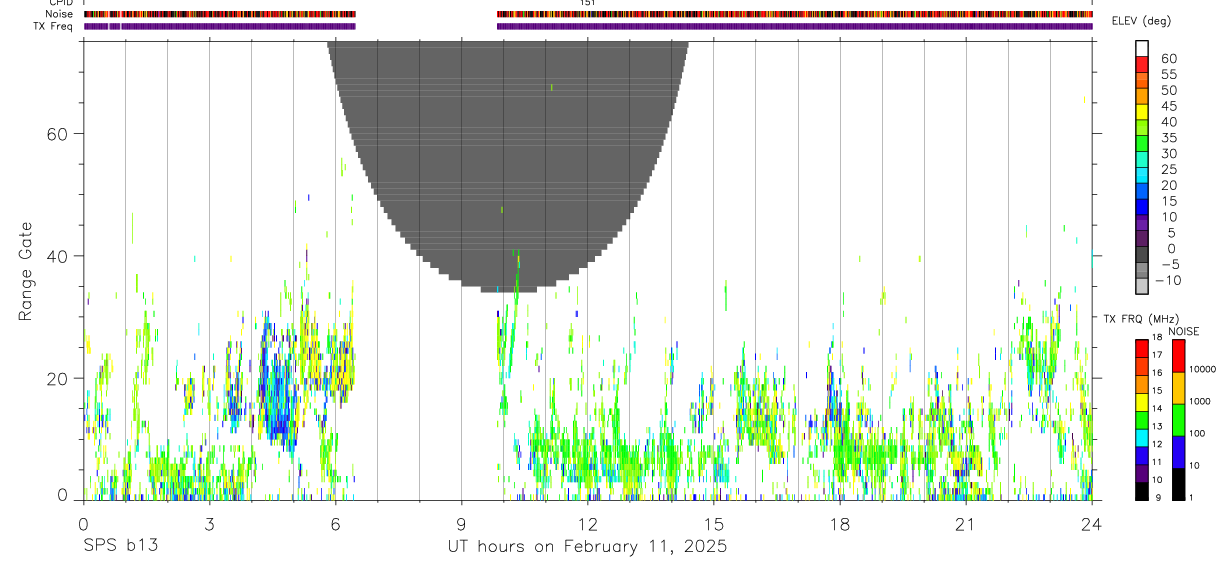Click the 10000 value on NOISE legend

point(1202,369)
